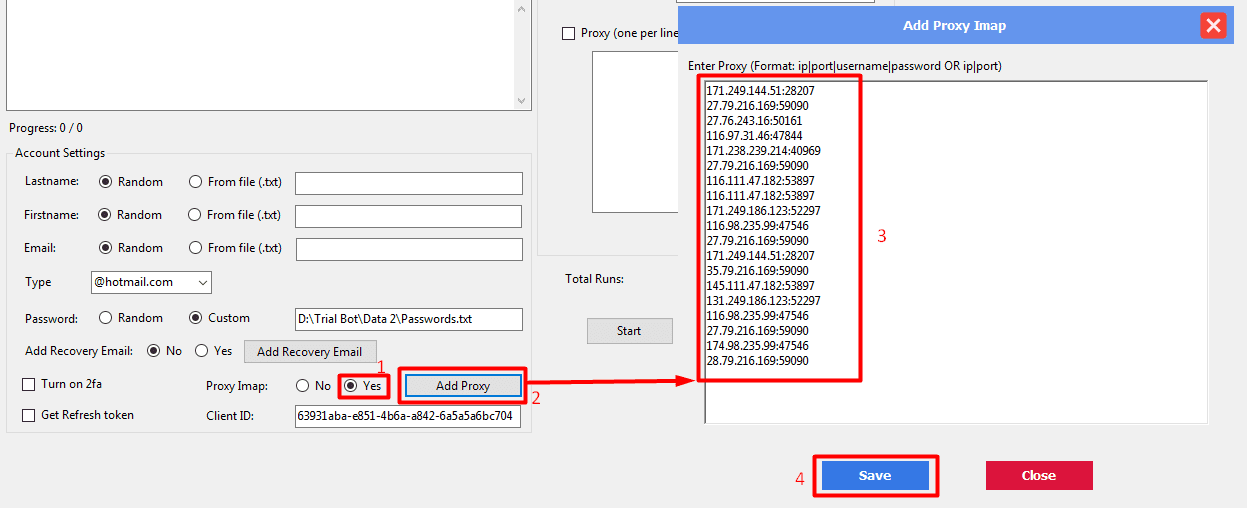Click the Start button
This screenshot has width=1247, height=508.
point(629,331)
